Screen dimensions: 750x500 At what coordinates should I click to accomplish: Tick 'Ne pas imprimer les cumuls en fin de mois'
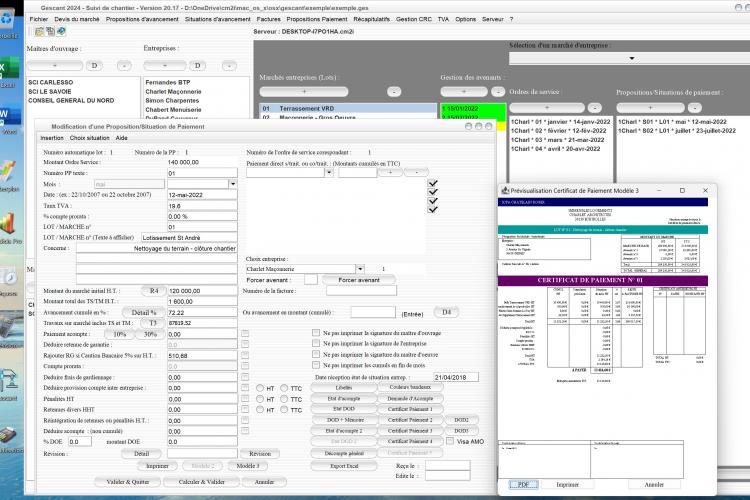pos(316,365)
